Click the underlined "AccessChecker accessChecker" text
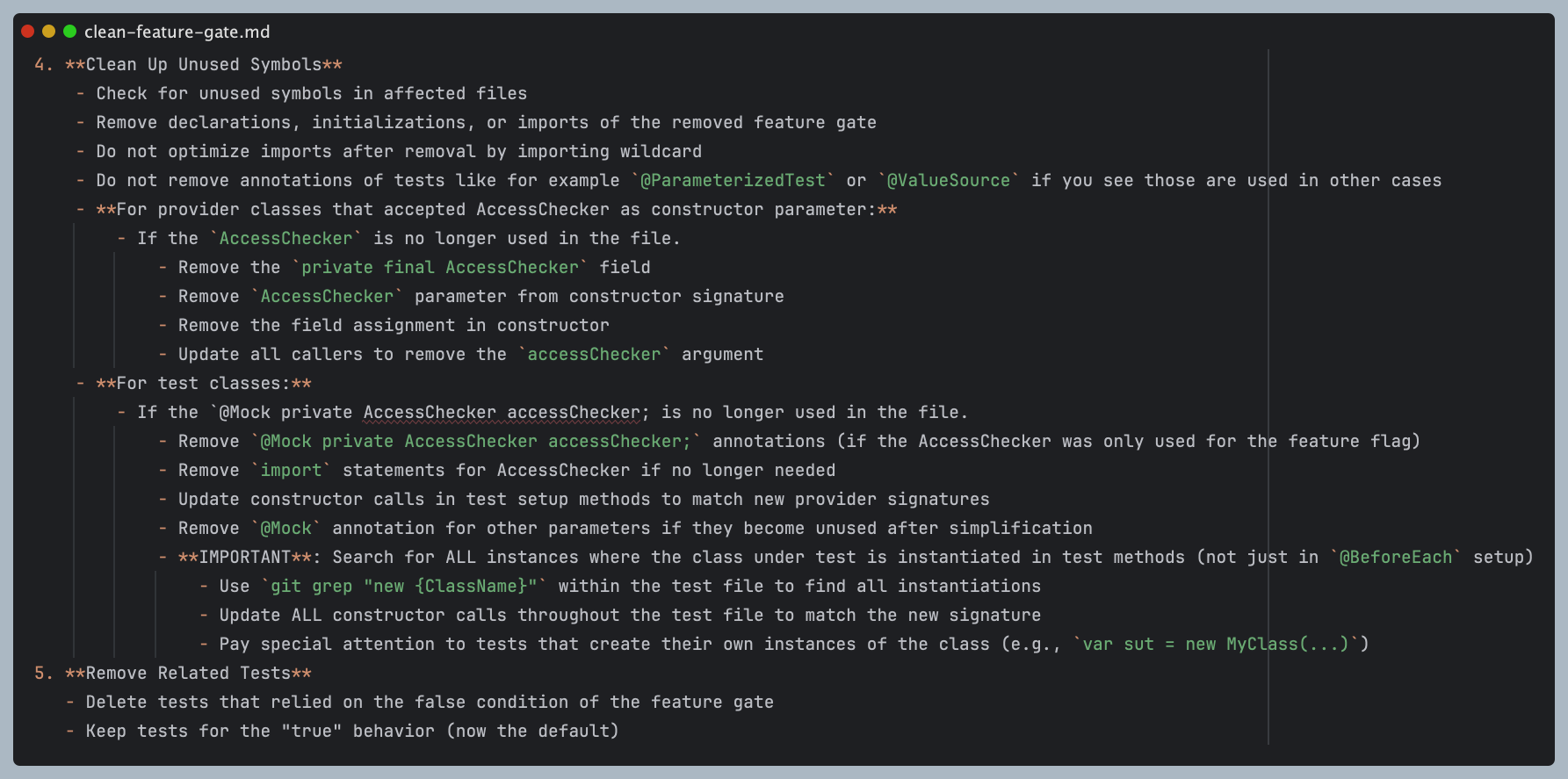The image size is (1568, 779). click(502, 413)
